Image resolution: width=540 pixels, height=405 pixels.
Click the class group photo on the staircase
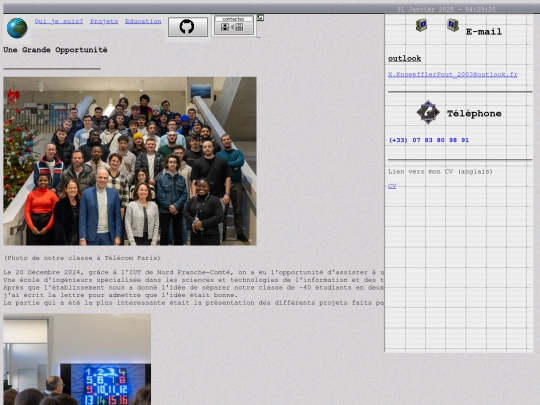click(130, 161)
